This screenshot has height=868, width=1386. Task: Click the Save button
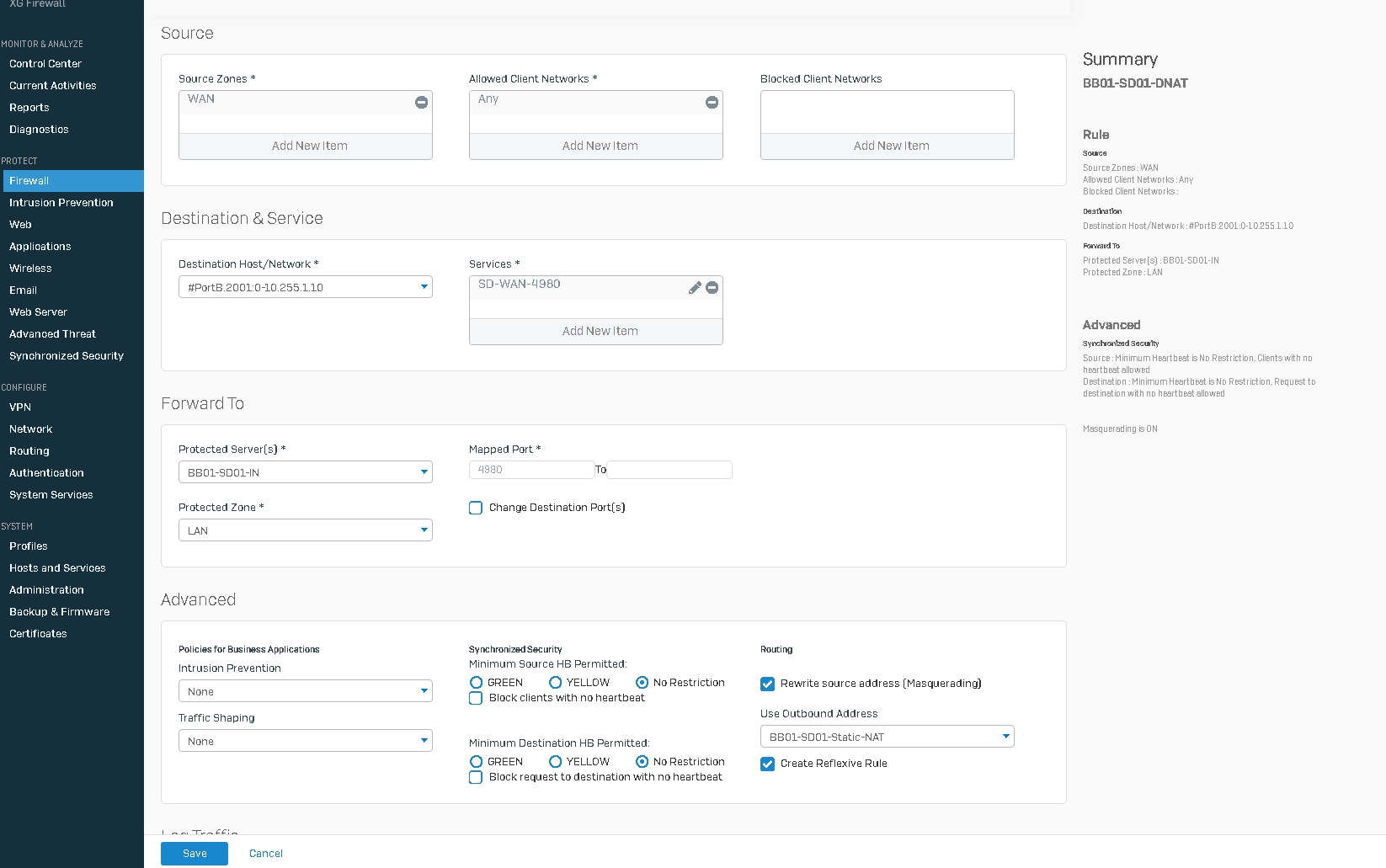(195, 853)
